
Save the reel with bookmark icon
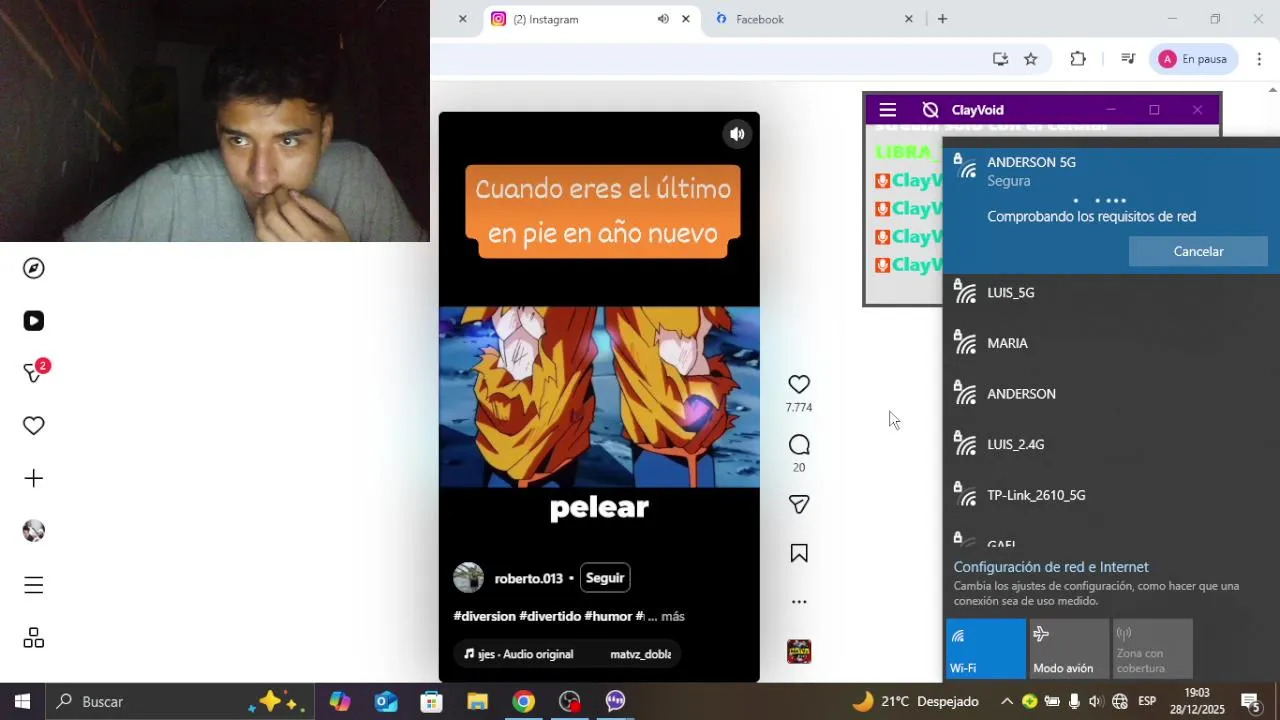click(x=799, y=553)
